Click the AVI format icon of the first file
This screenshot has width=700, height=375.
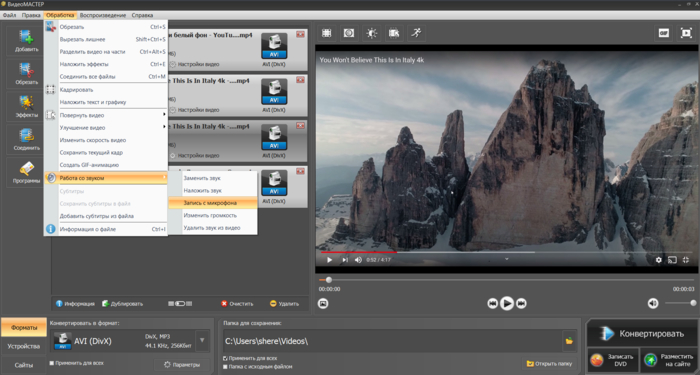coord(274,46)
